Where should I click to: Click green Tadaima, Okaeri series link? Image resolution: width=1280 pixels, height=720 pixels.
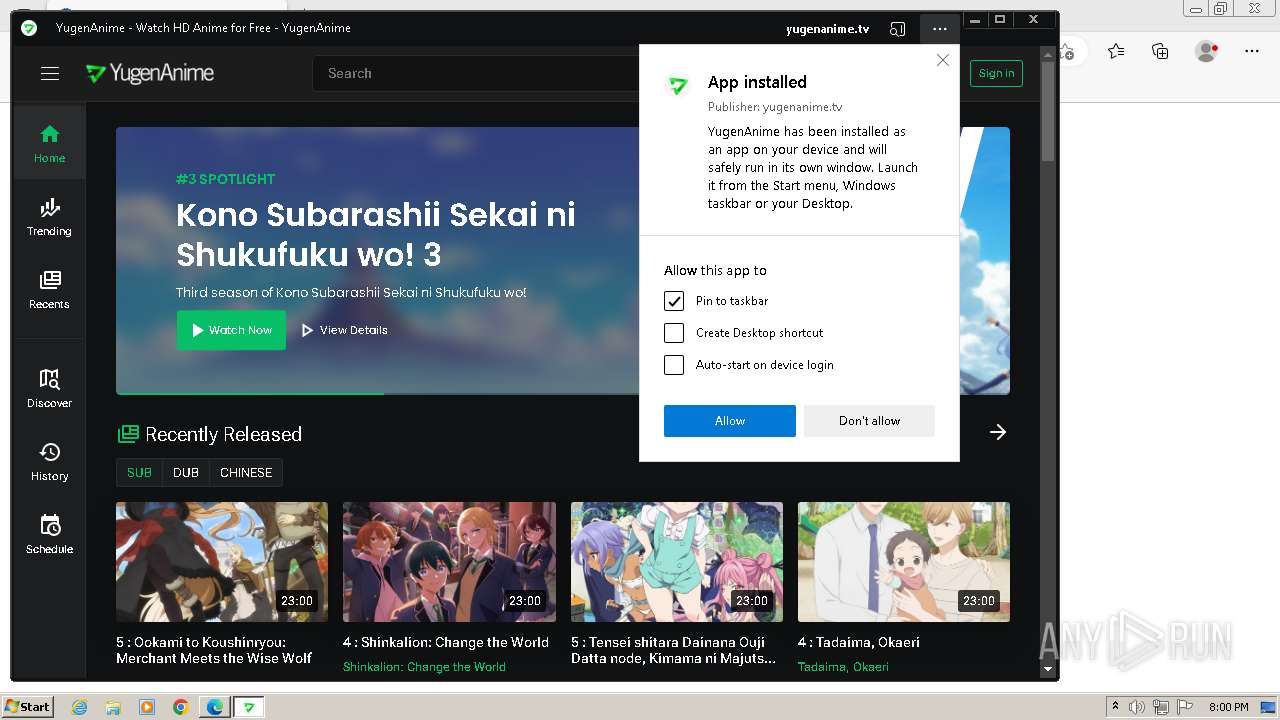pyautogui.click(x=843, y=667)
